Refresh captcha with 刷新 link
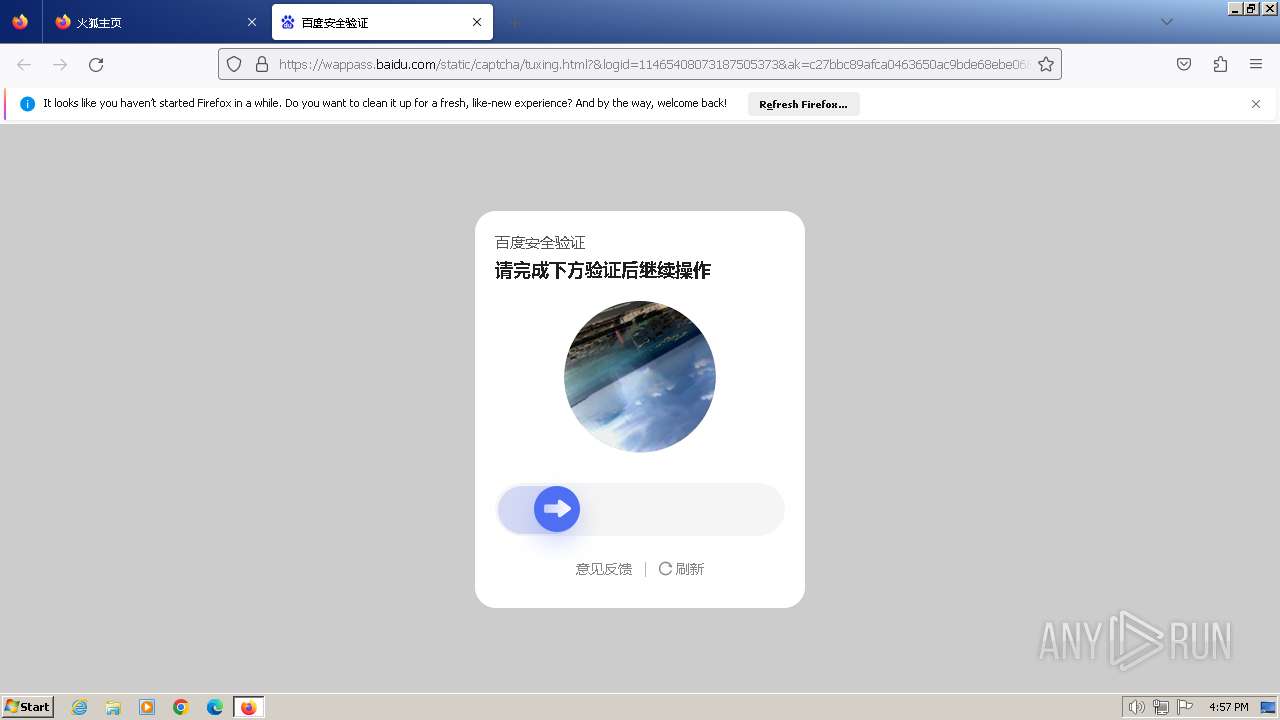Viewport: 1280px width, 720px height. 681,569
